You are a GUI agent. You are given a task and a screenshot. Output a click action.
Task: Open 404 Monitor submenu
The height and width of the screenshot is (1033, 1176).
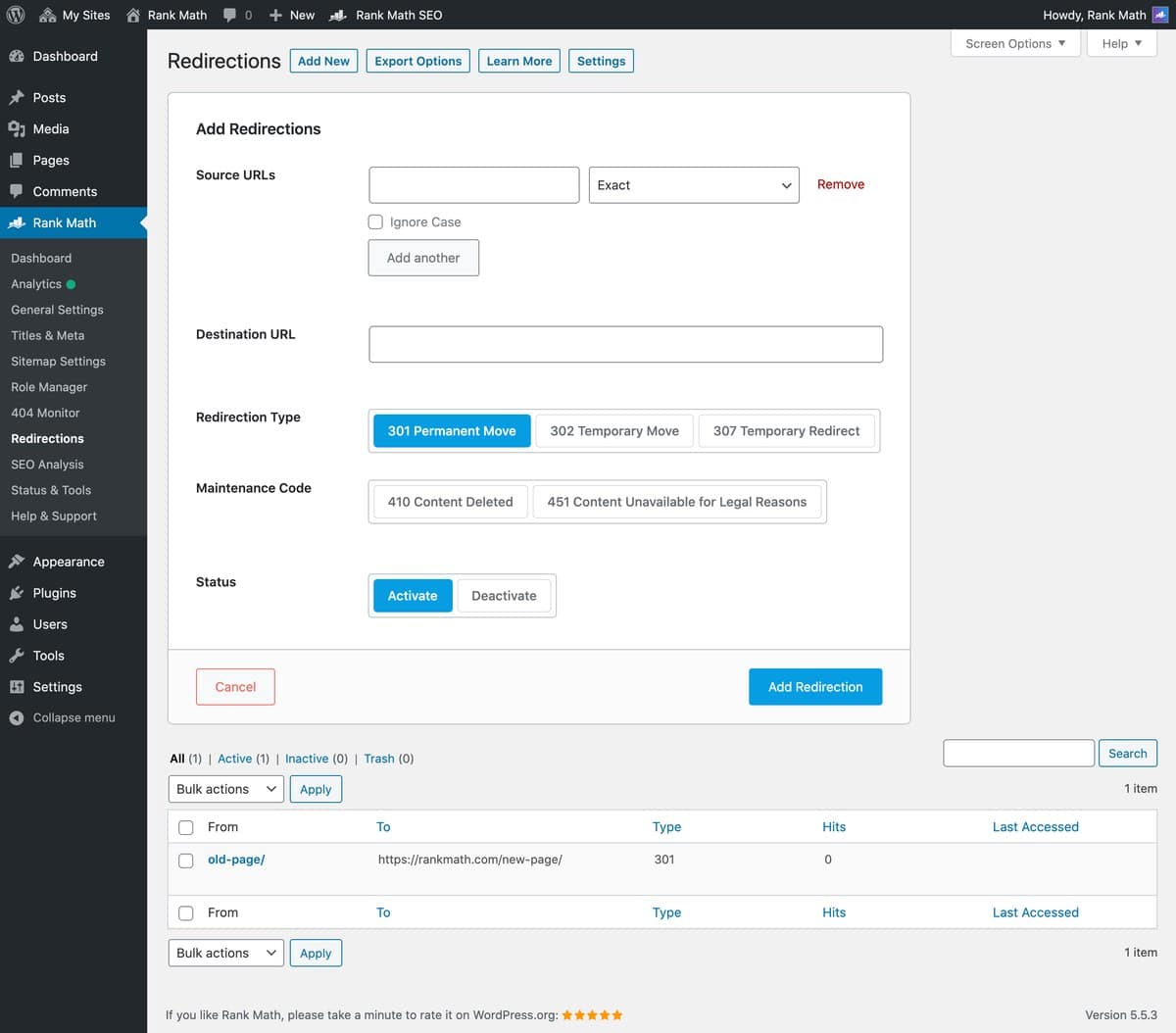click(x=45, y=413)
